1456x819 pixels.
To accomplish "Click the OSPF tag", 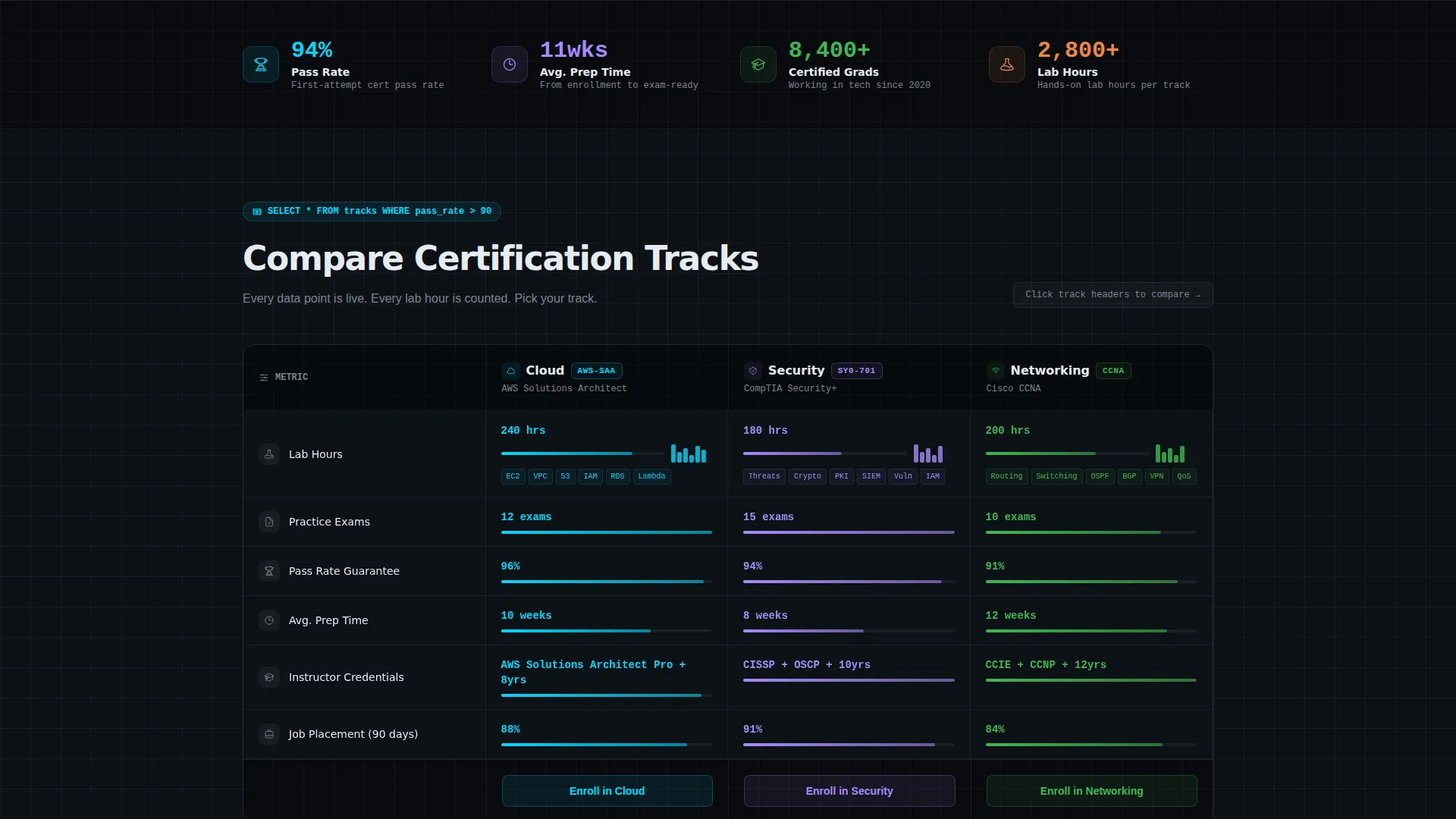I will 1100,476.
